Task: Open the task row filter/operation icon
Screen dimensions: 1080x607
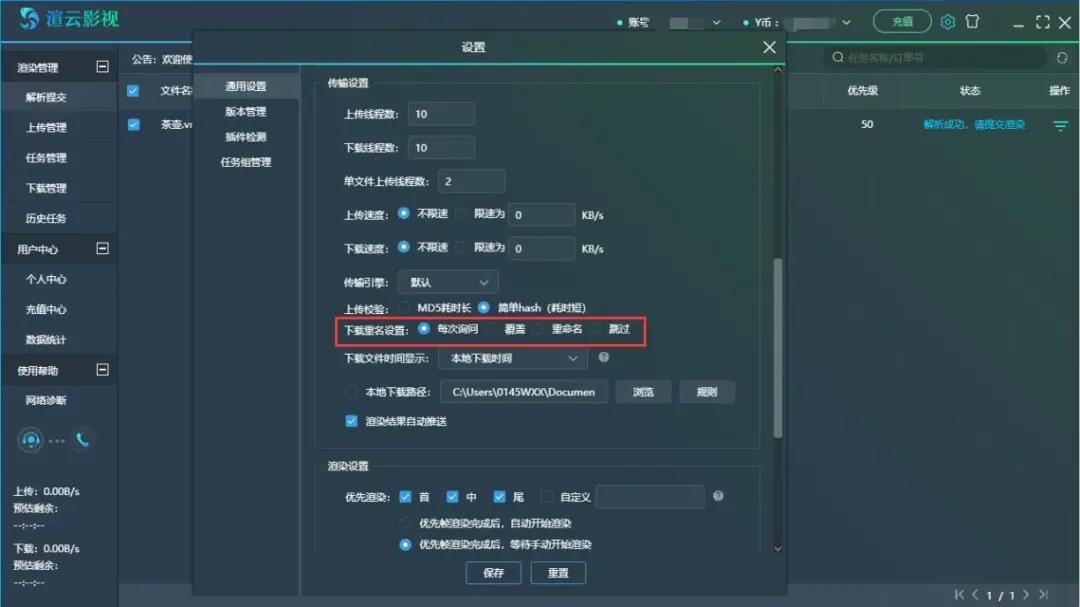Action: pos(1060,125)
